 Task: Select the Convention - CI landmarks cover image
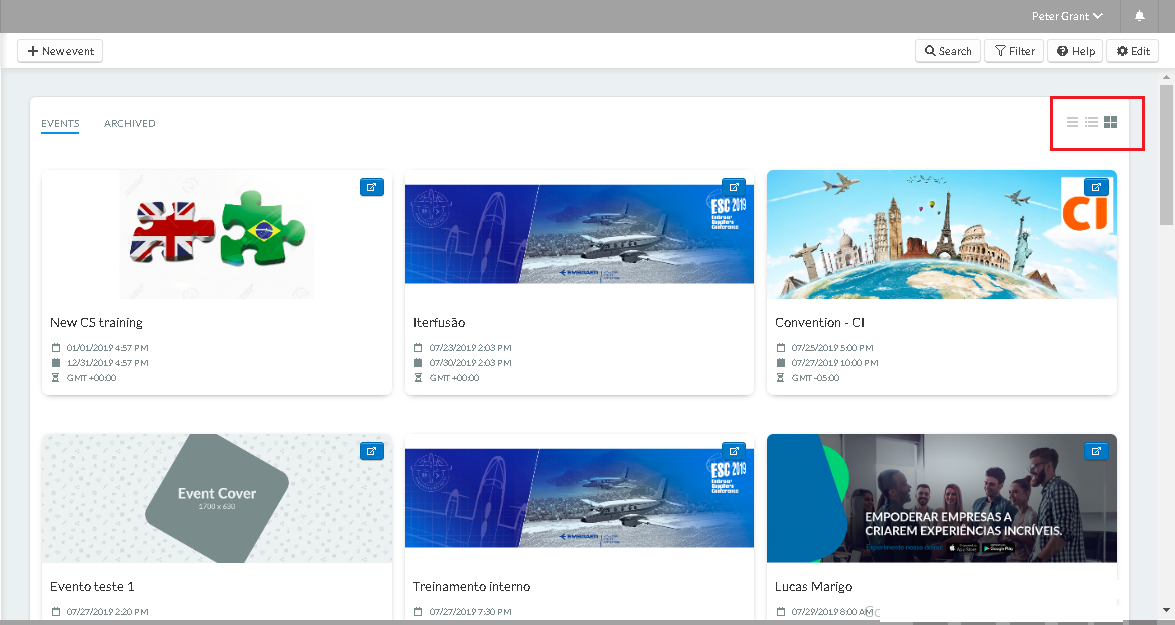click(942, 235)
